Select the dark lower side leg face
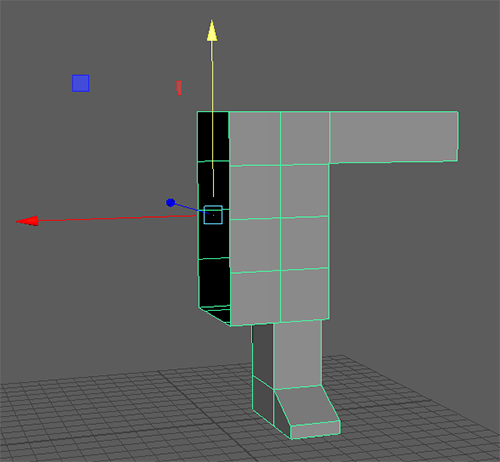Image resolution: width=500 pixels, height=462 pixels. pos(263,400)
